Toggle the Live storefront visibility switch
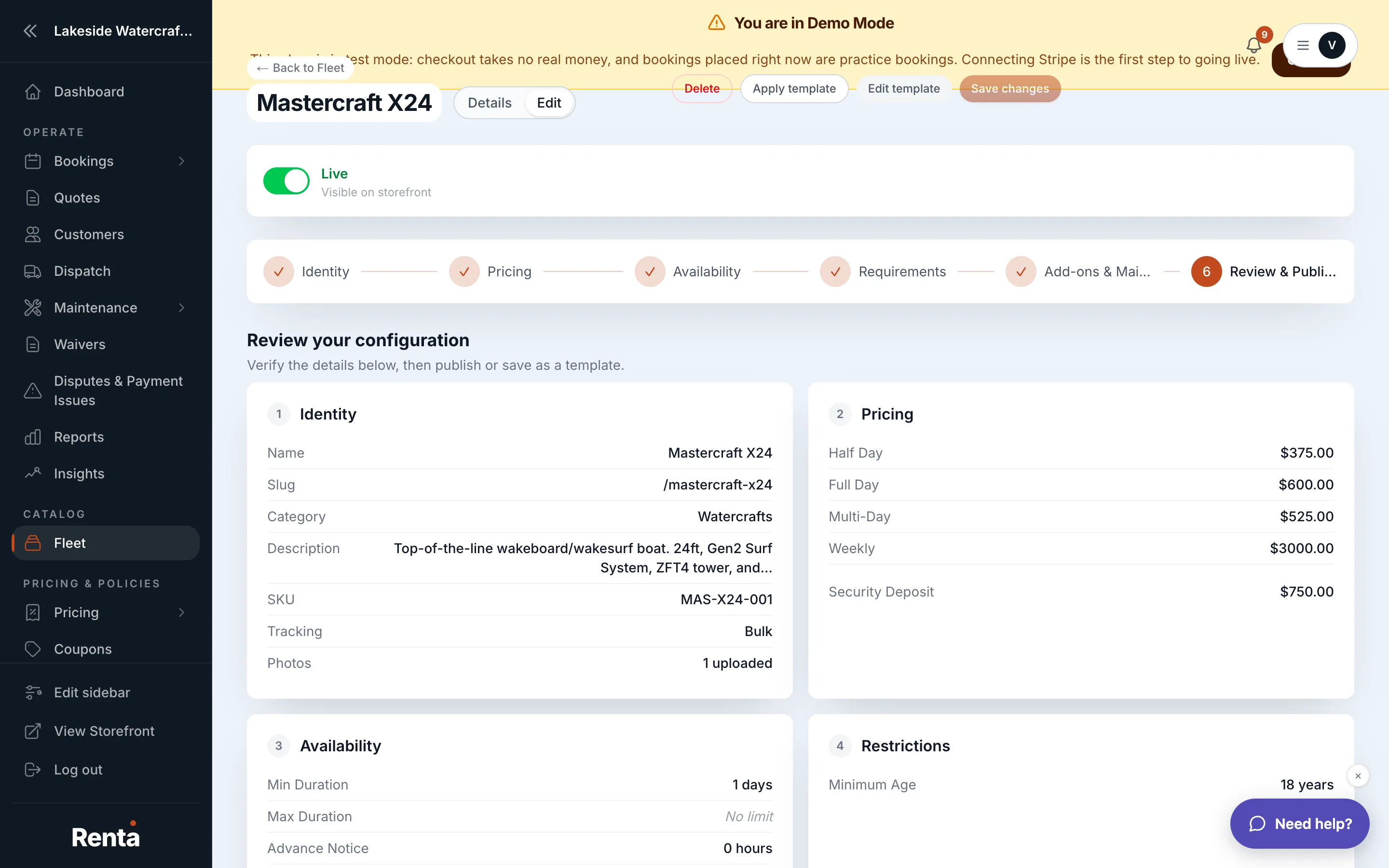This screenshot has width=1389, height=868. pos(286,181)
